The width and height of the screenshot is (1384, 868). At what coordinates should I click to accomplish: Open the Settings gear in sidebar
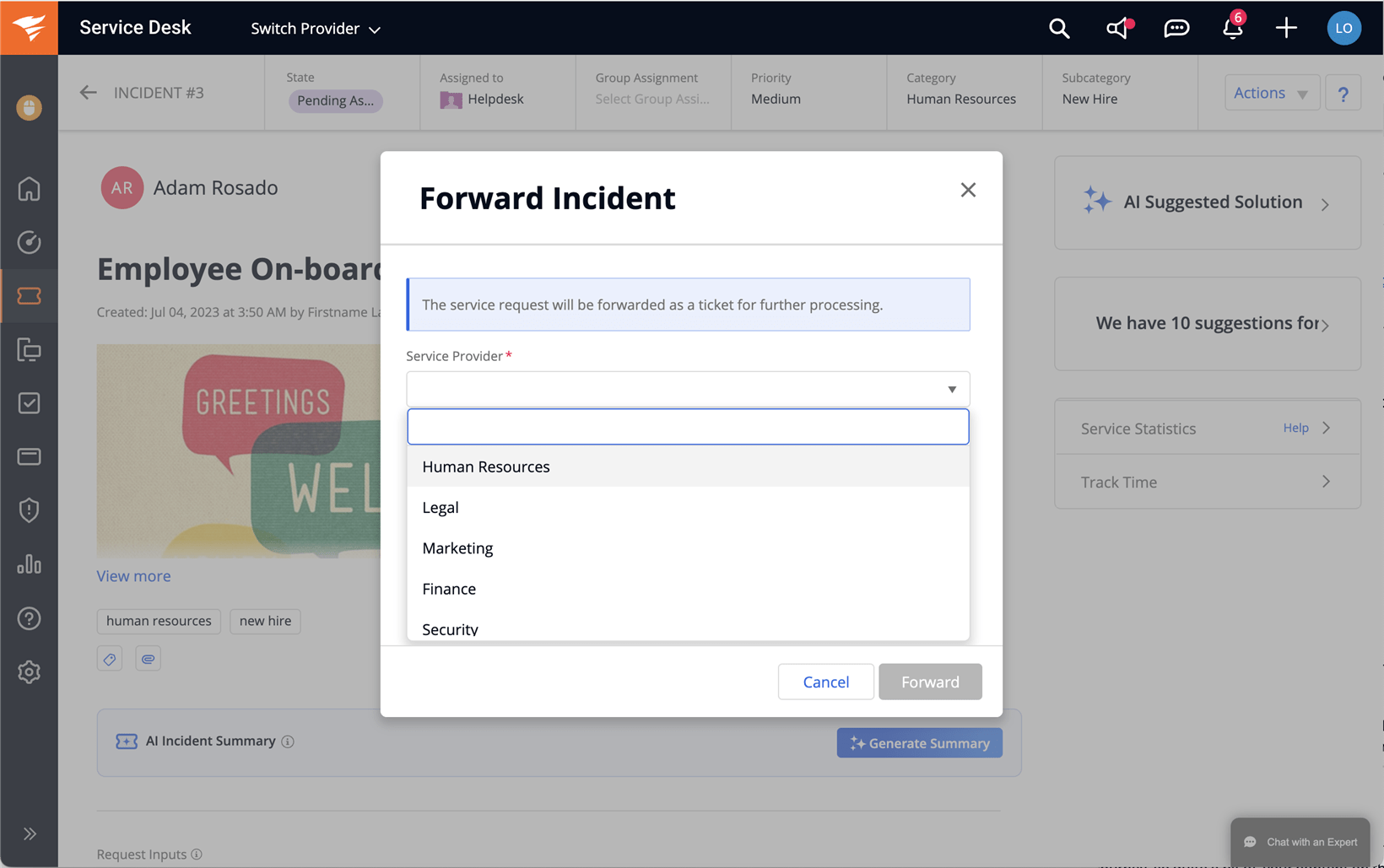[x=30, y=672]
